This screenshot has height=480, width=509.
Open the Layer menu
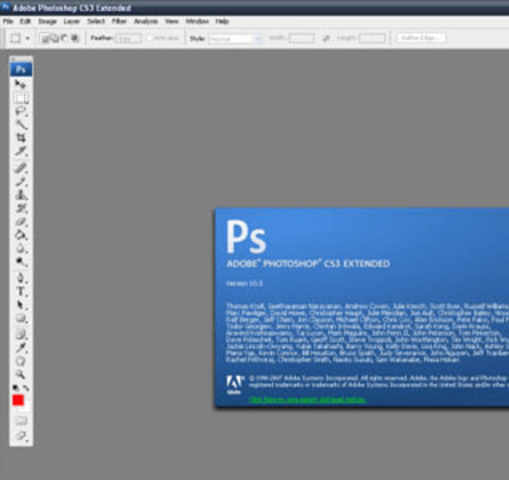72,21
